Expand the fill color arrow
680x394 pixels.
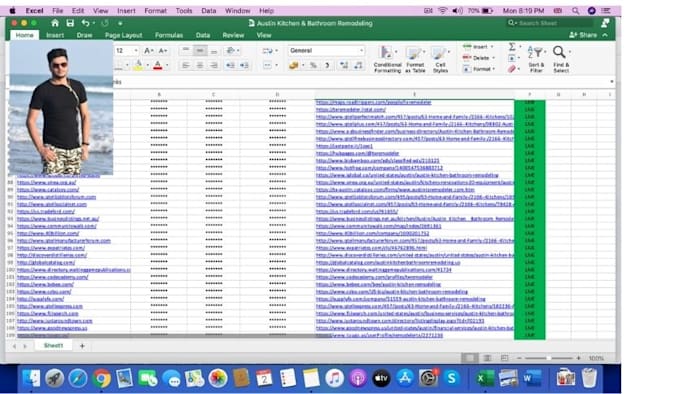147,65
